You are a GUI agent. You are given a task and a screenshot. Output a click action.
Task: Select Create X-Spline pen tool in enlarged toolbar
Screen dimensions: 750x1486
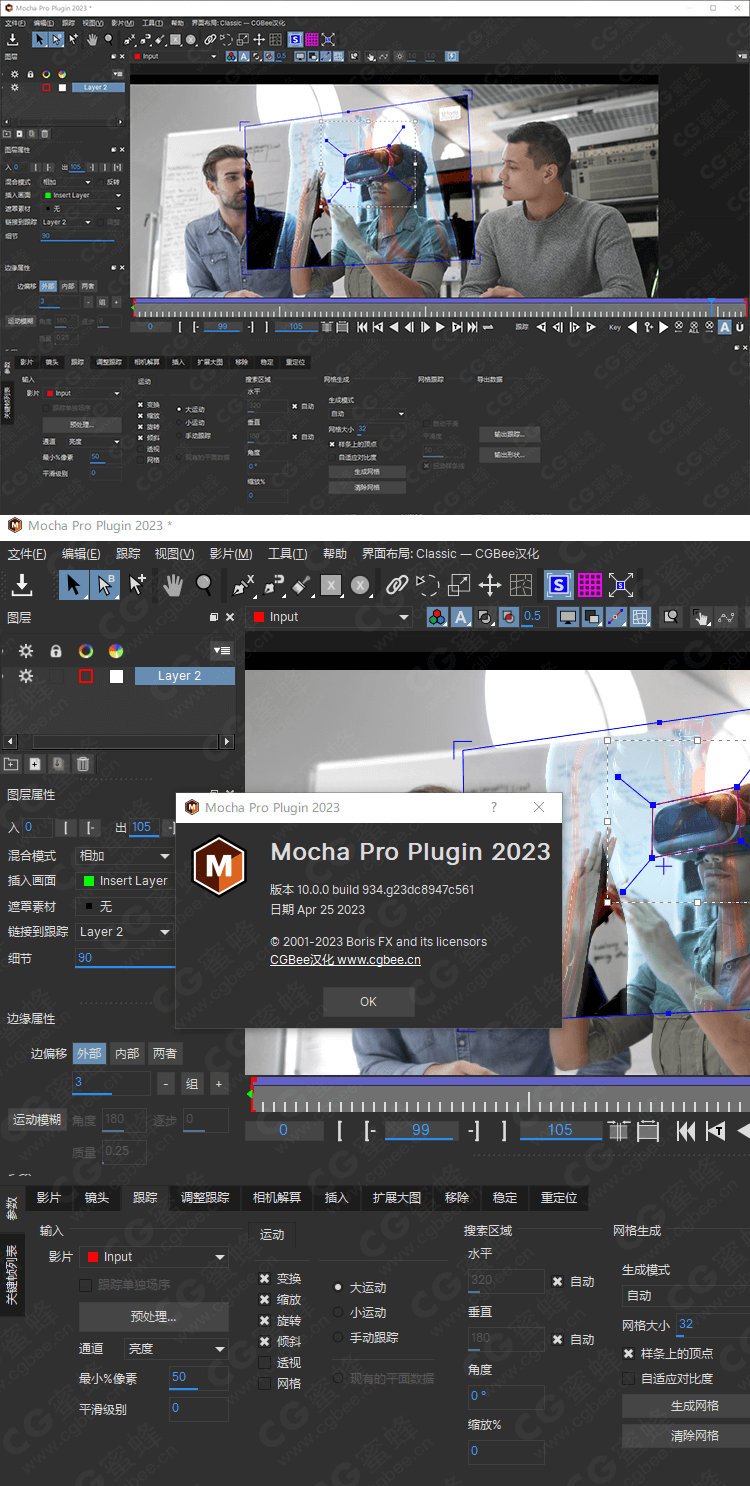(x=244, y=585)
